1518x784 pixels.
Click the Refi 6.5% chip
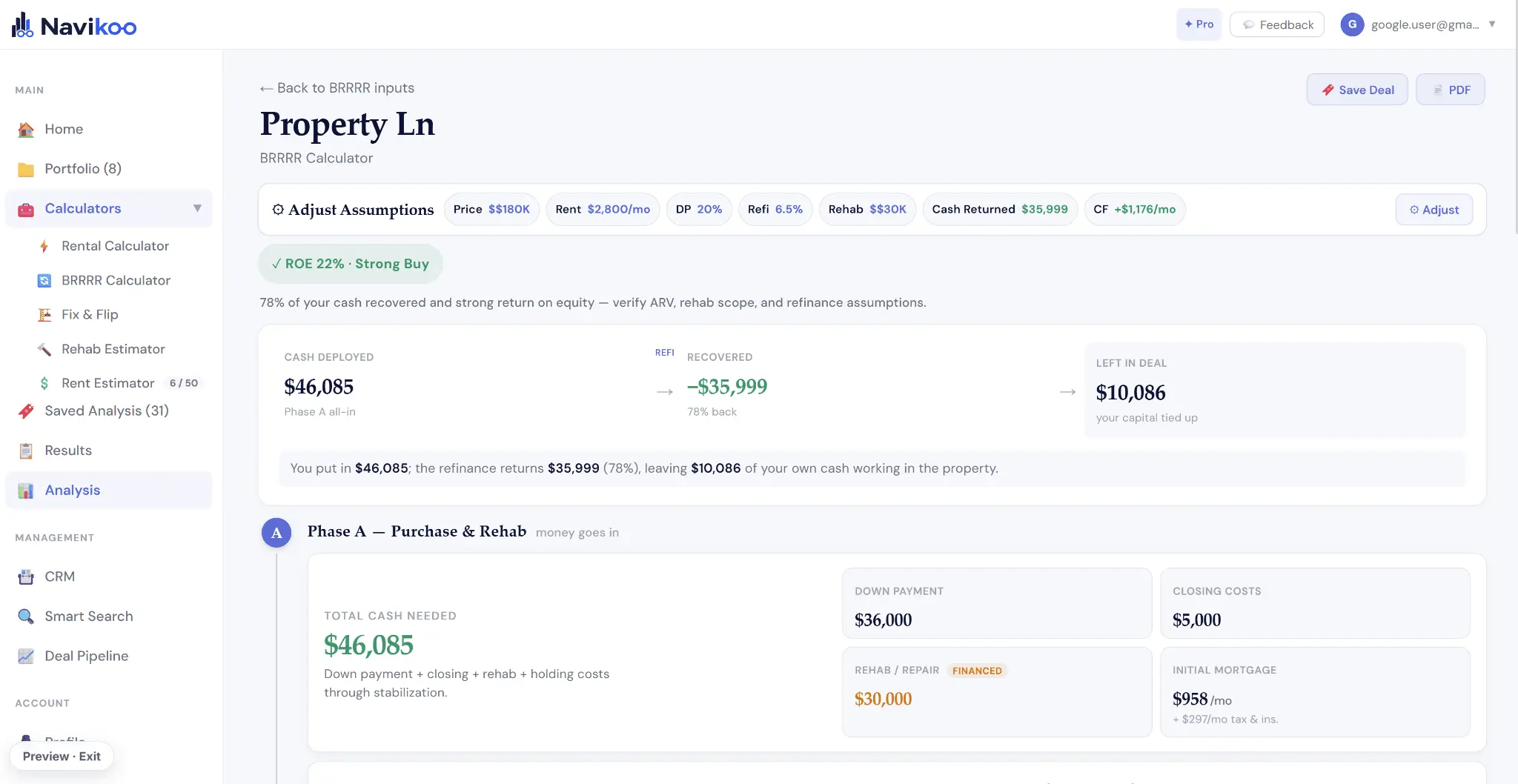(x=775, y=210)
